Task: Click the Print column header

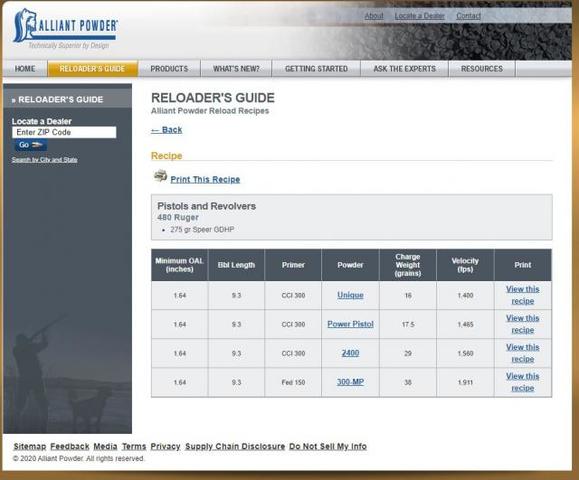Action: (x=523, y=265)
